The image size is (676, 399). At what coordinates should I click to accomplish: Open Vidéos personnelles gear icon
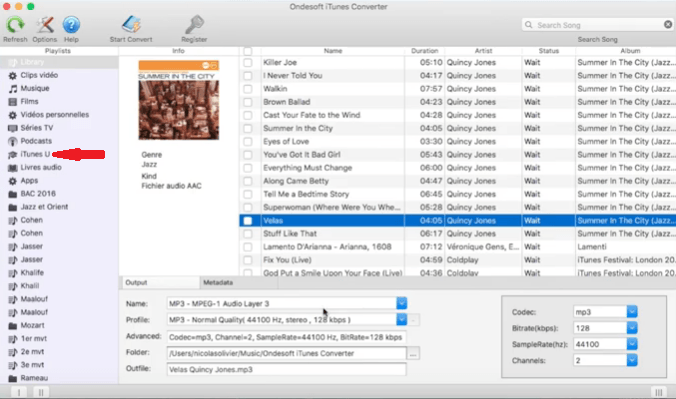pyautogui.click(x=13, y=115)
